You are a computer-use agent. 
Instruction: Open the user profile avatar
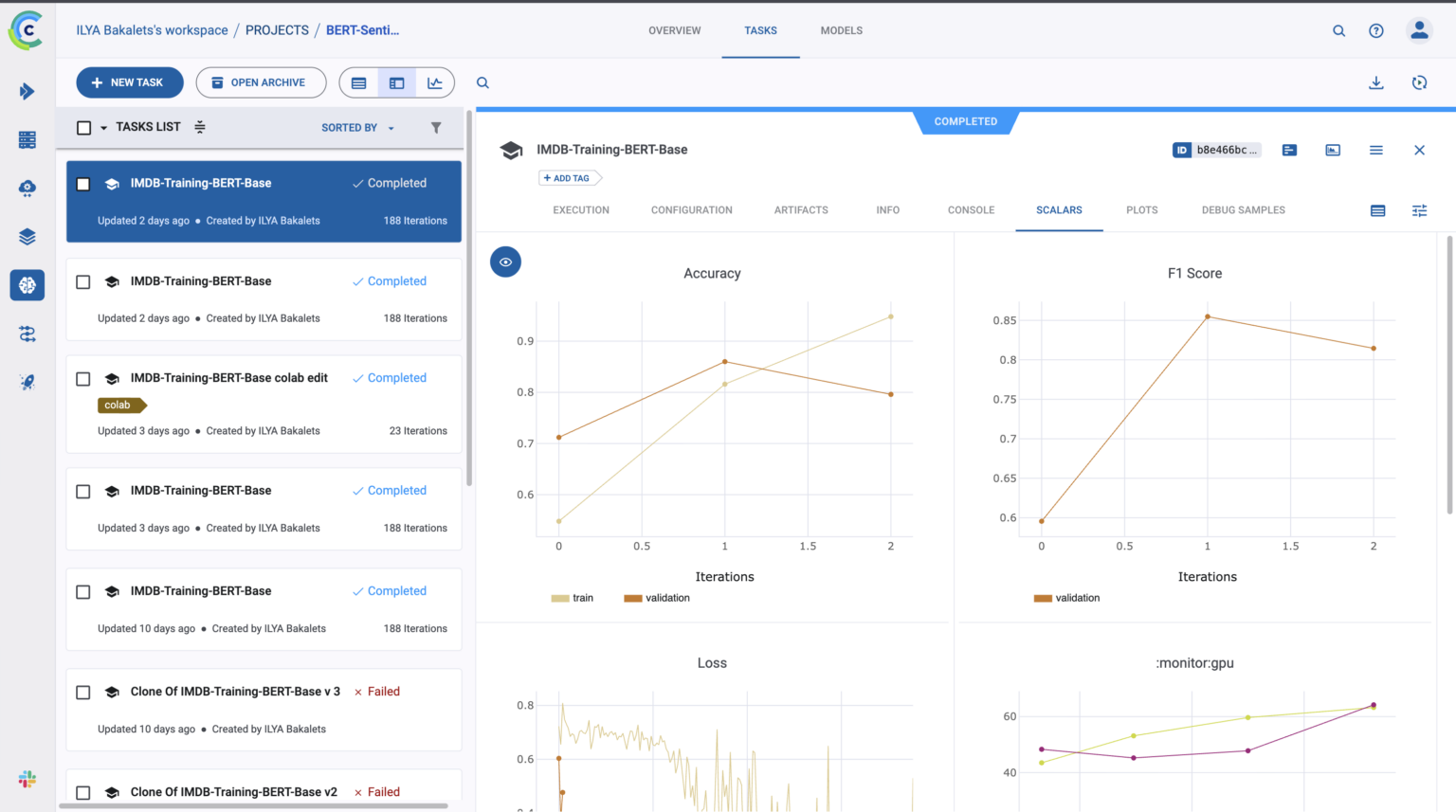click(1419, 30)
